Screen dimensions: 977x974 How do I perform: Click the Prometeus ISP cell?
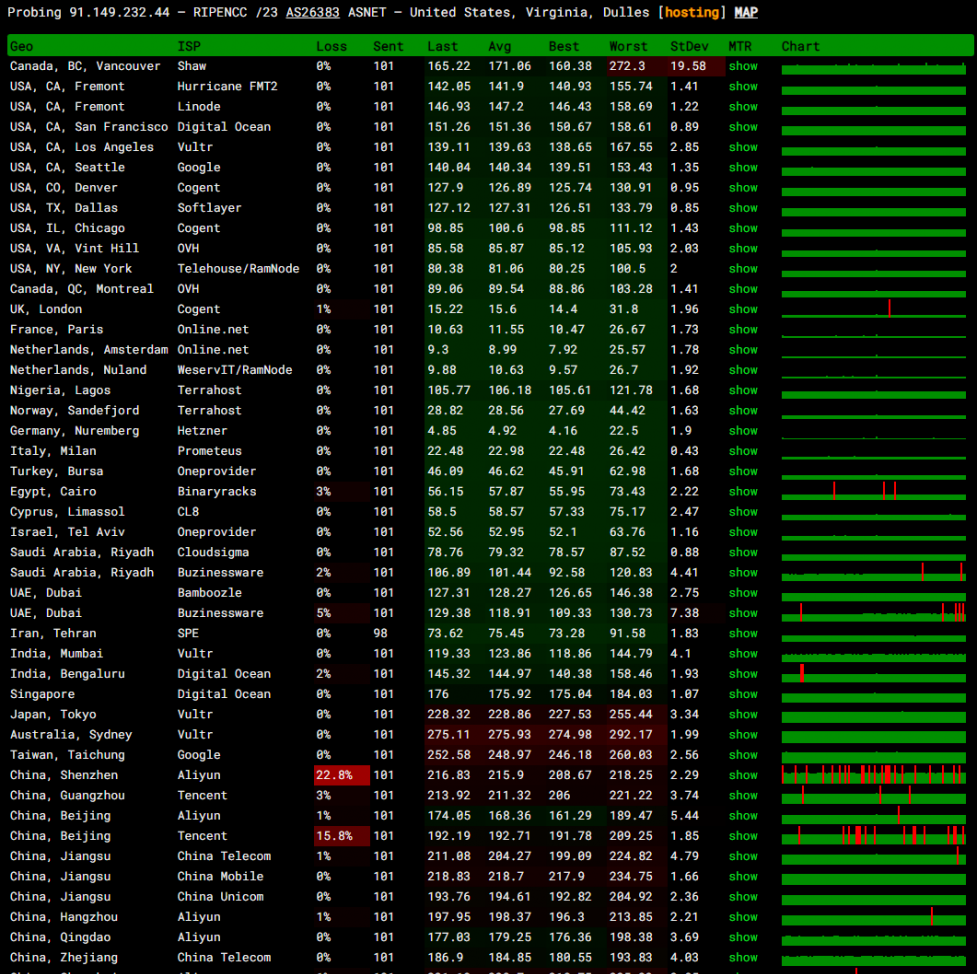pyautogui.click(x=209, y=451)
